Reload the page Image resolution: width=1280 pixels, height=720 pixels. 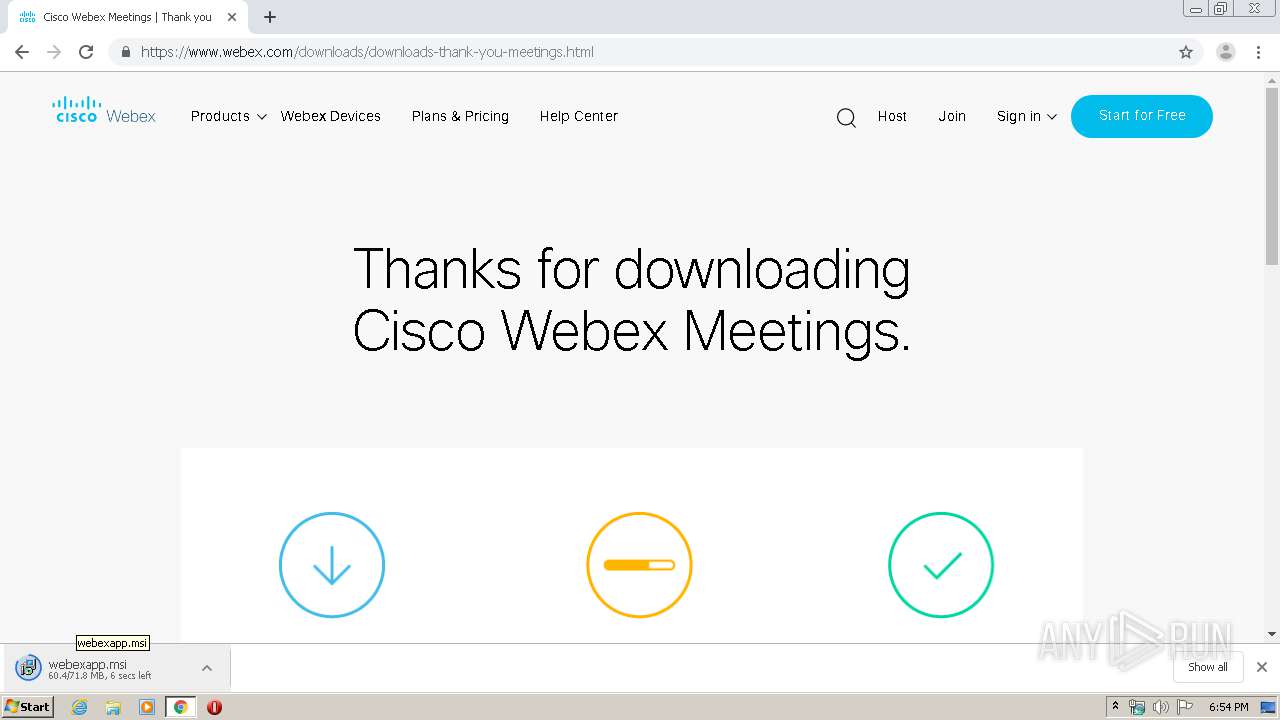86,52
